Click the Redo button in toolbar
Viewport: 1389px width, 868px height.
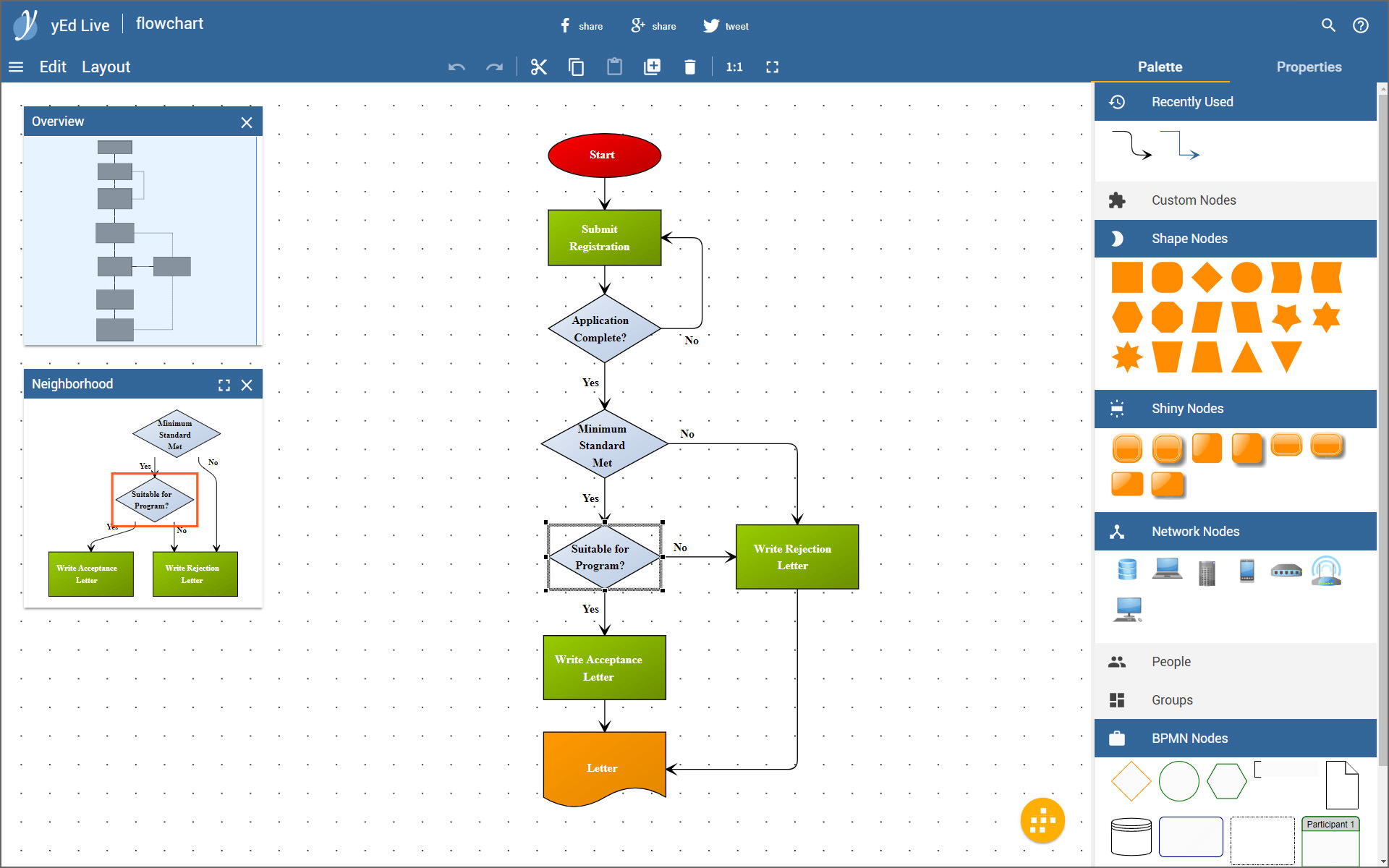point(494,67)
